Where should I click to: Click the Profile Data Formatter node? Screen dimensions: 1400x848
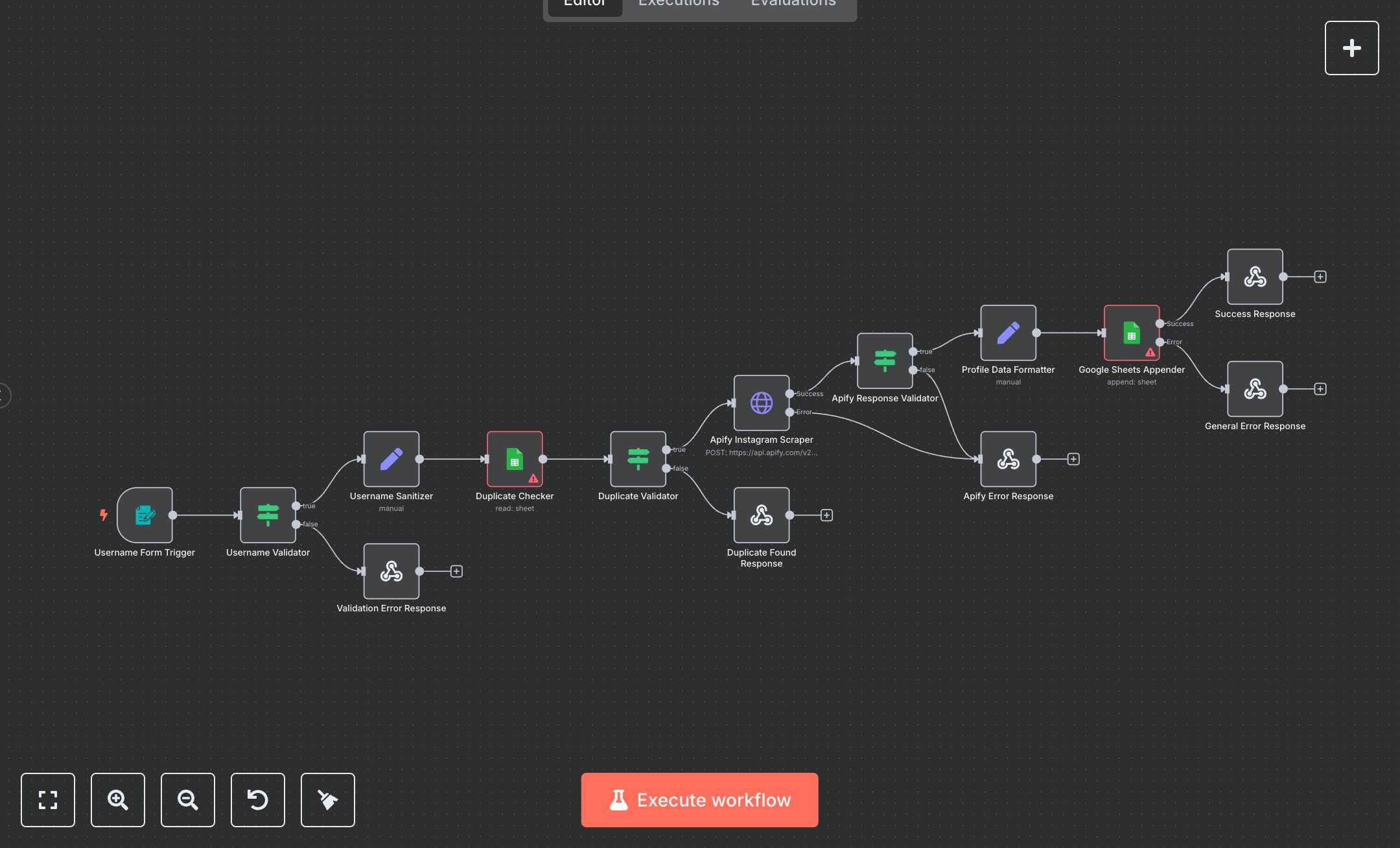point(1008,333)
